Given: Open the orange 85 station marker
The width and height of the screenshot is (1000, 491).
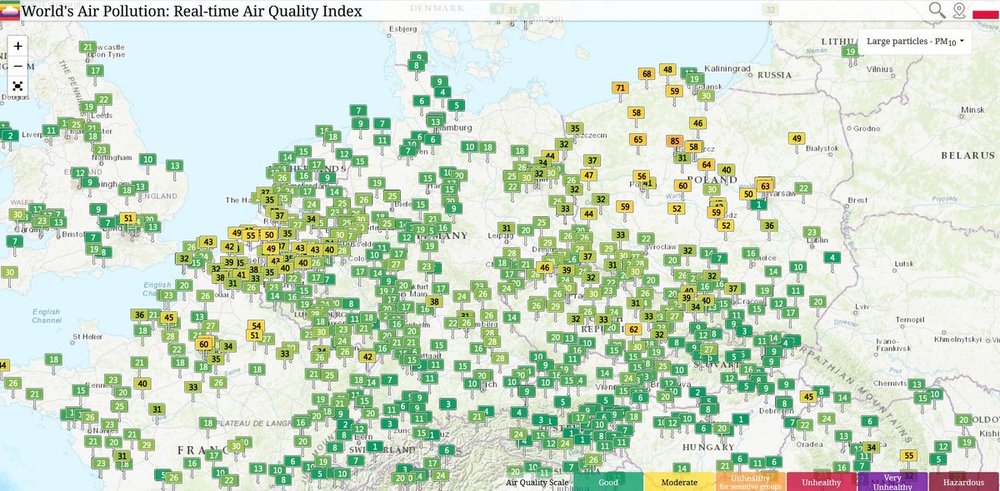Looking at the screenshot, I should 676,141.
